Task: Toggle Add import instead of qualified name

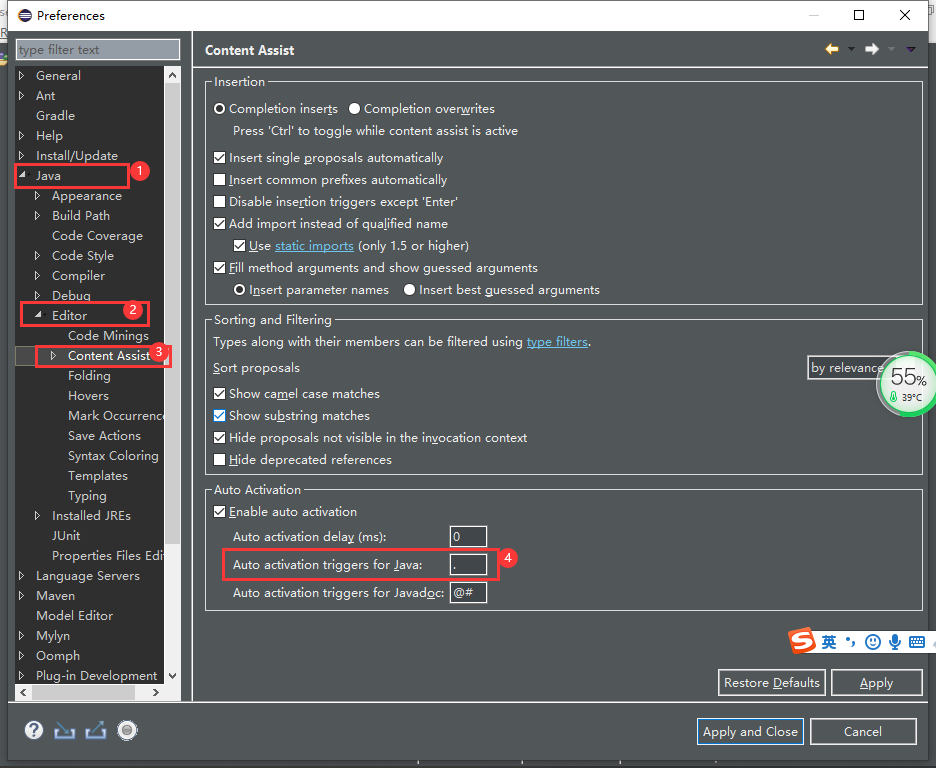Action: pyautogui.click(x=220, y=224)
